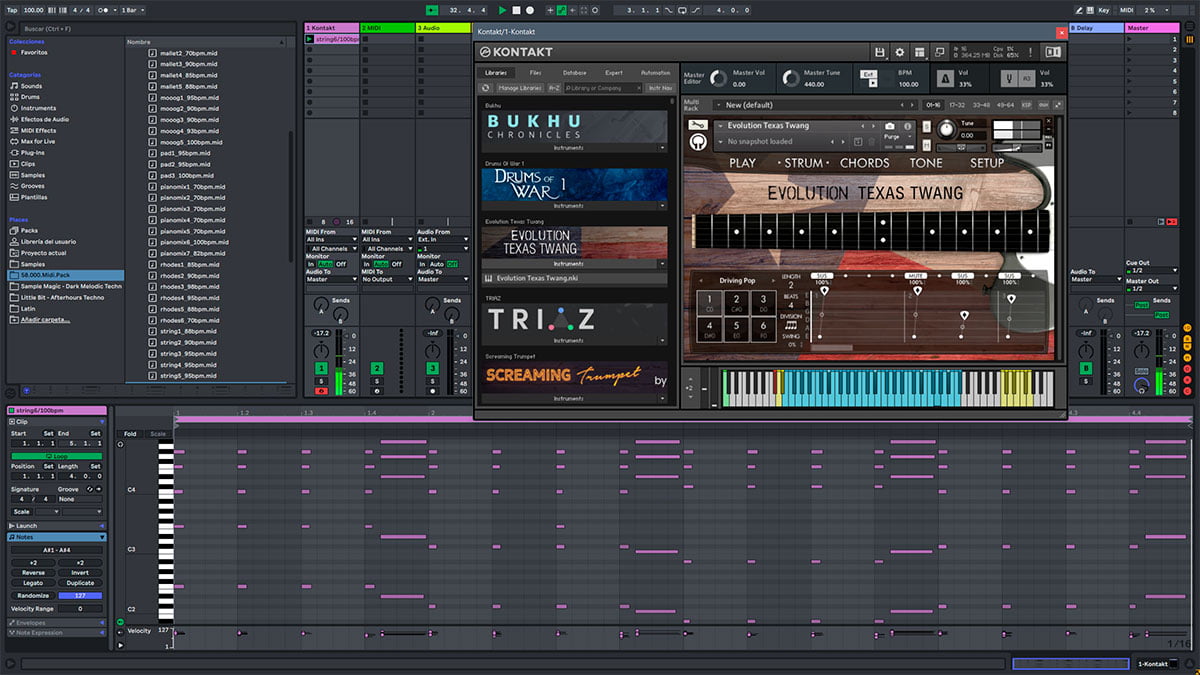Open Kontakt workspace layout icon
Viewport: 1200px width, 675px height.
click(919, 52)
